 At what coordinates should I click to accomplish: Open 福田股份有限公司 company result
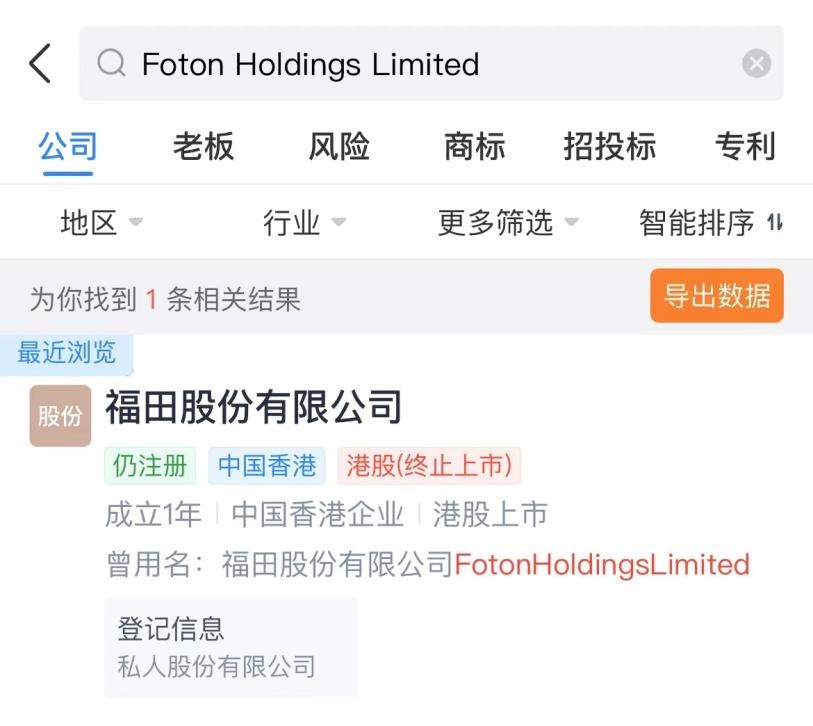[253, 407]
